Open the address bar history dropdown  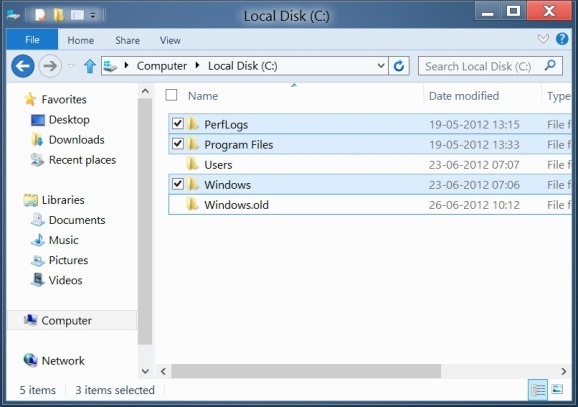tap(381, 66)
